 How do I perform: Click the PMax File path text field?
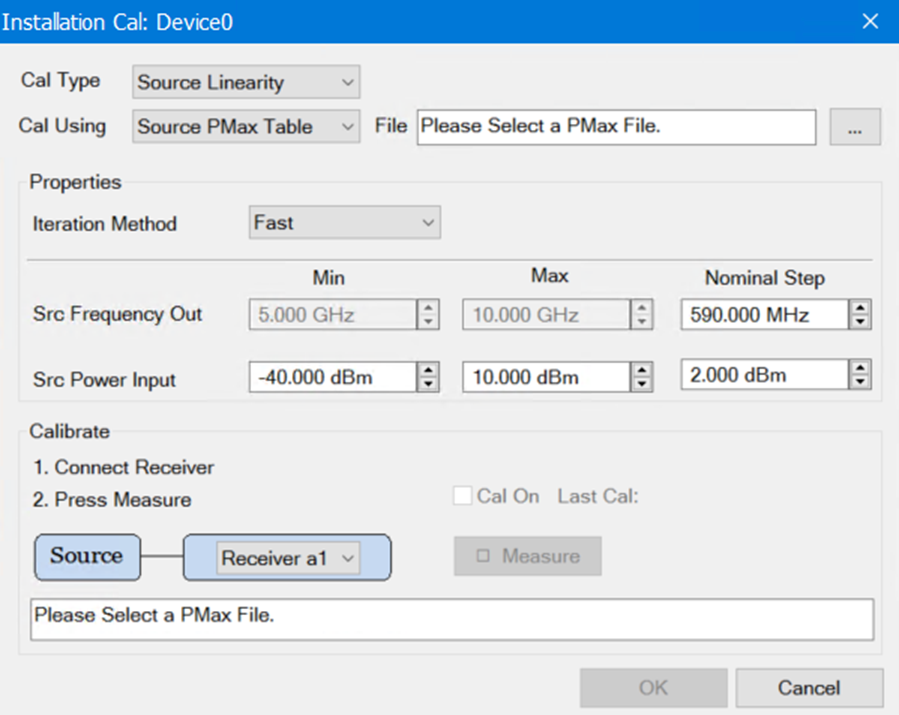(616, 127)
